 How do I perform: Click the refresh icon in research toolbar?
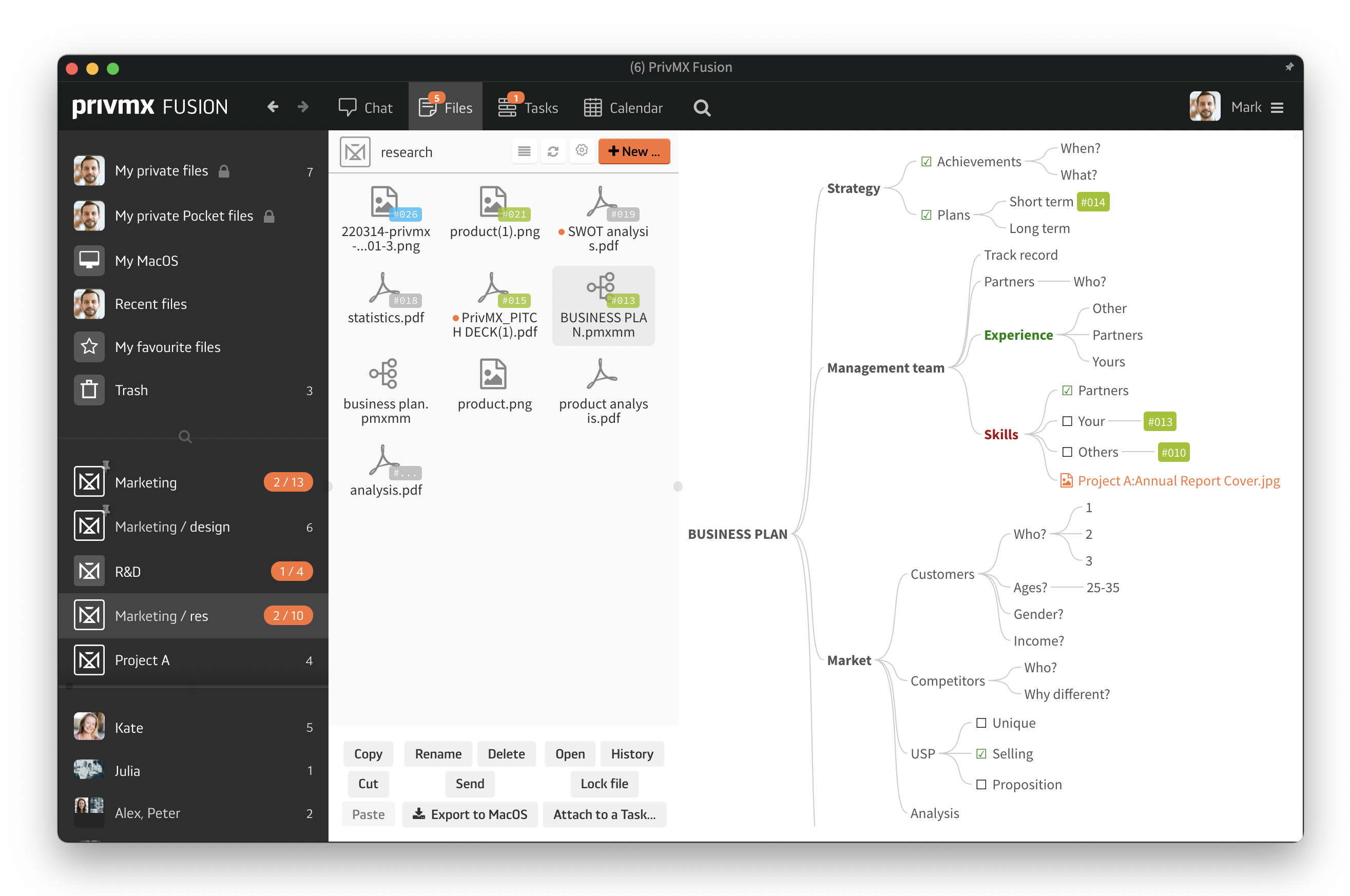552,151
